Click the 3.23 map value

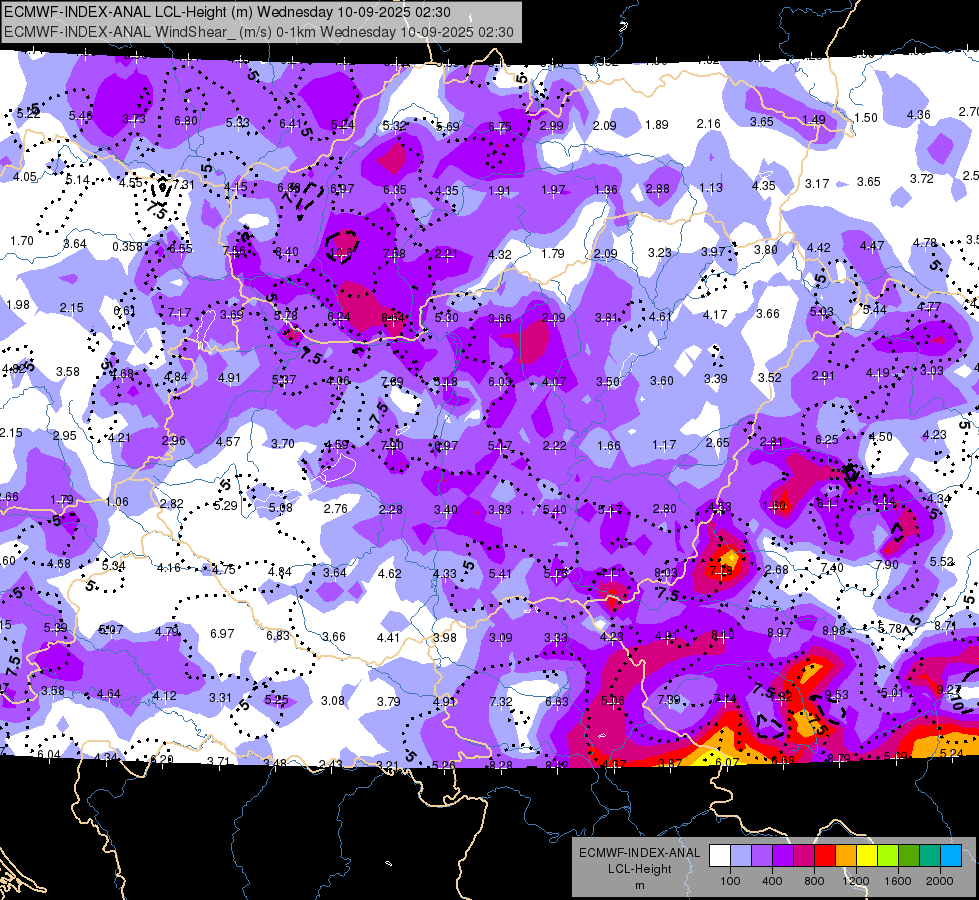click(x=659, y=253)
